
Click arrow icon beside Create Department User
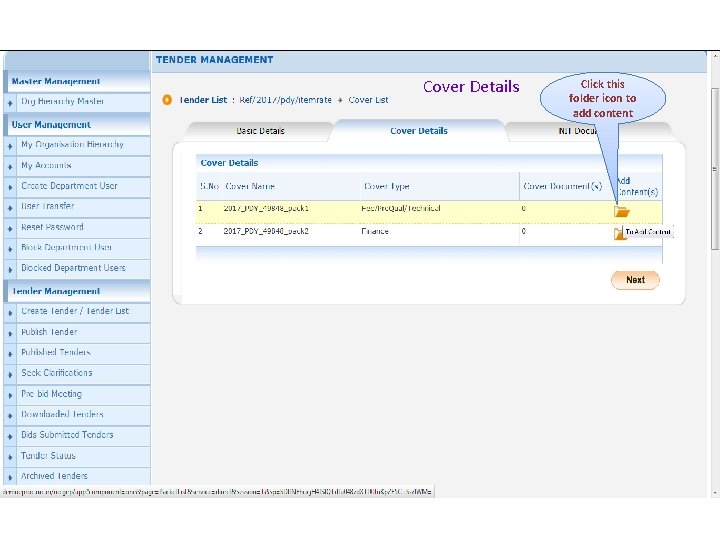point(10,187)
